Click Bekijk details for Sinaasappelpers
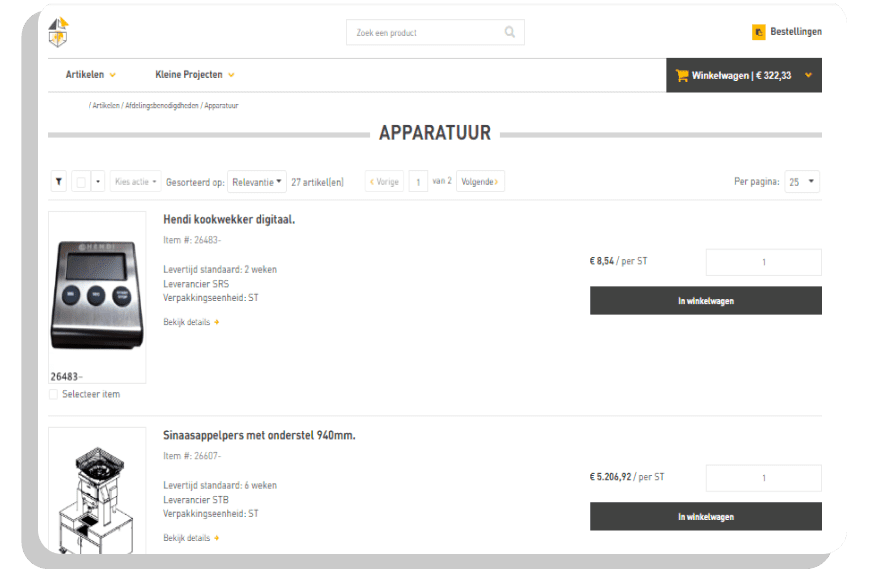 186,538
